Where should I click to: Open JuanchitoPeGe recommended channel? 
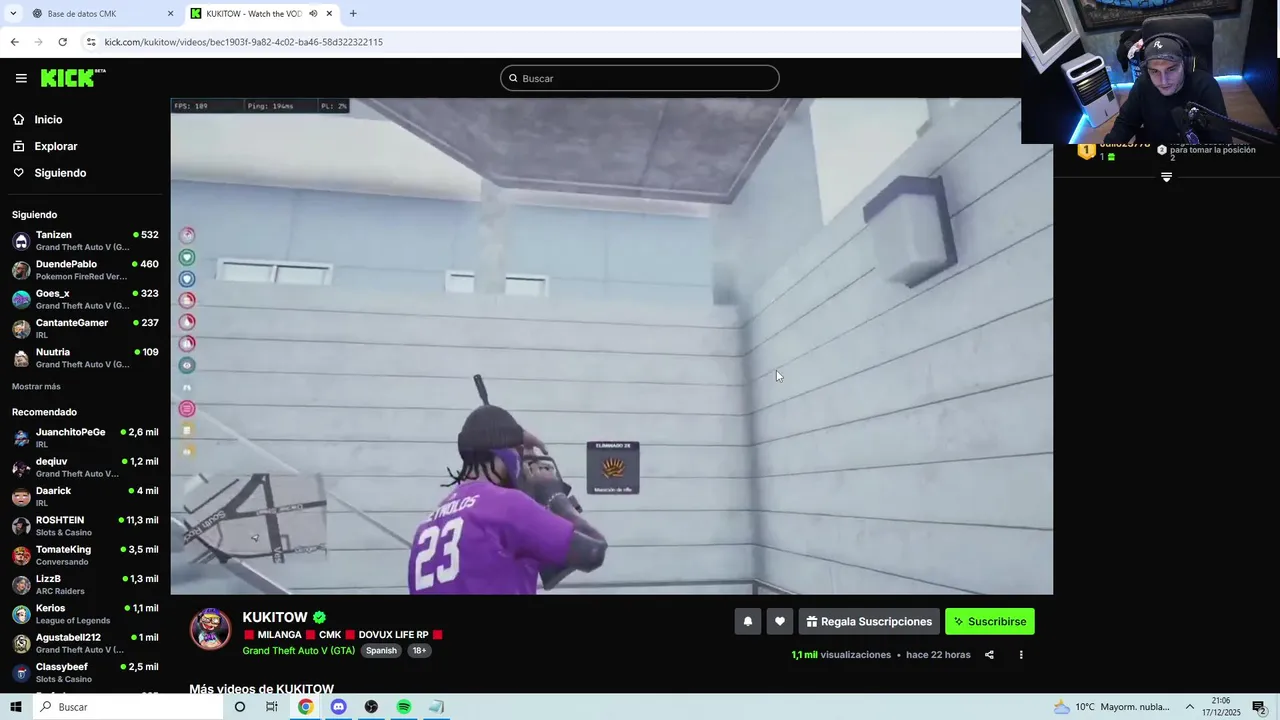[x=85, y=438]
